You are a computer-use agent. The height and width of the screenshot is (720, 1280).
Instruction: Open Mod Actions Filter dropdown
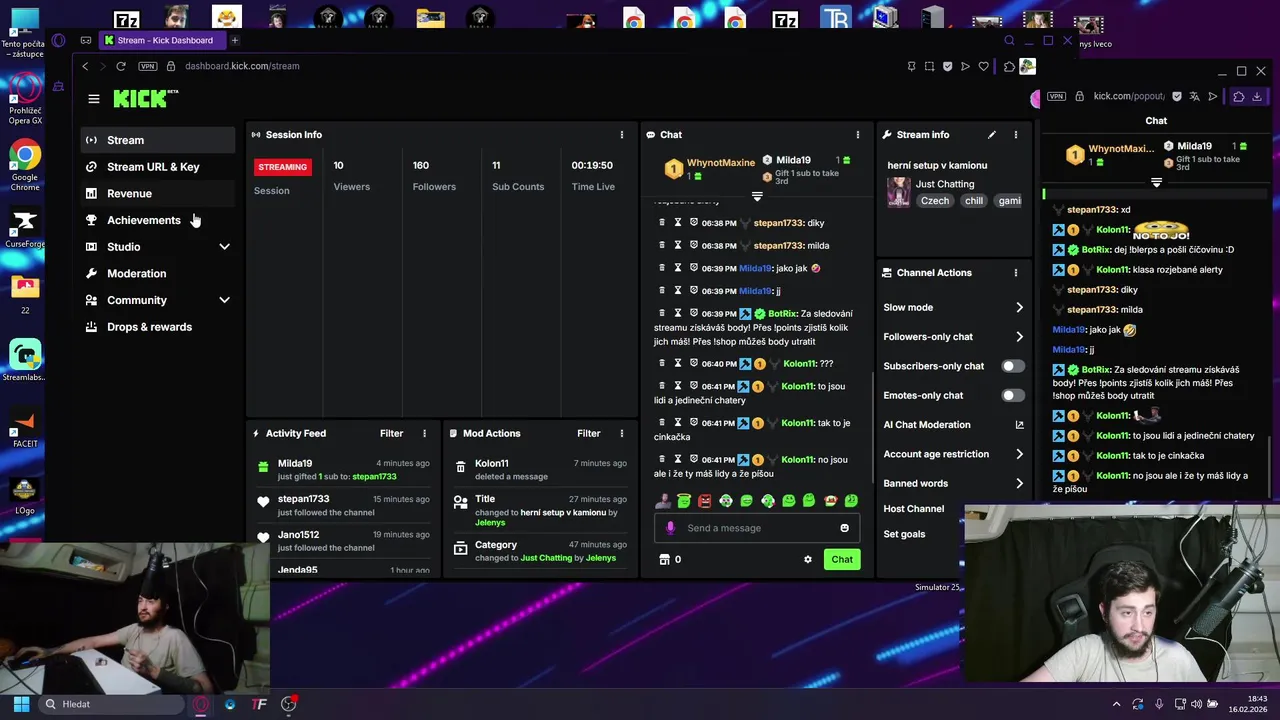(588, 434)
